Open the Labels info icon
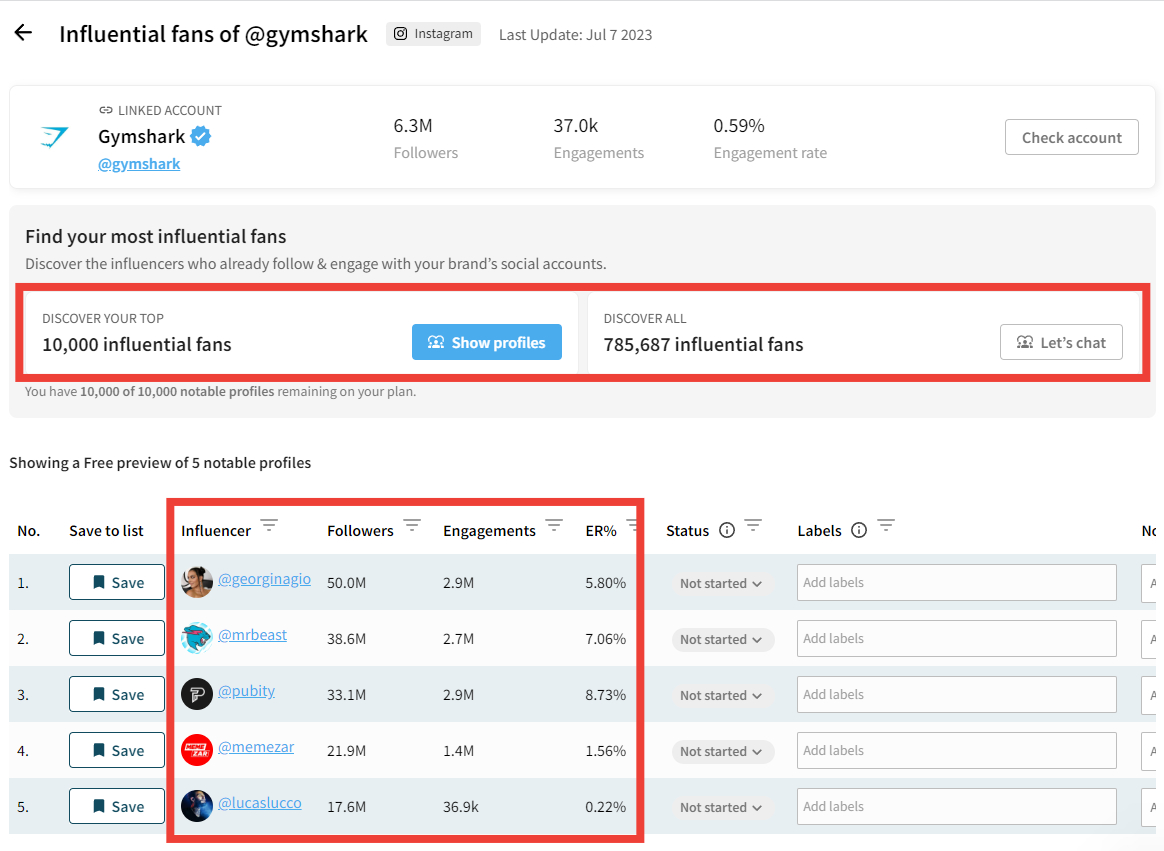Viewport: 1164px width, 851px height. click(859, 530)
